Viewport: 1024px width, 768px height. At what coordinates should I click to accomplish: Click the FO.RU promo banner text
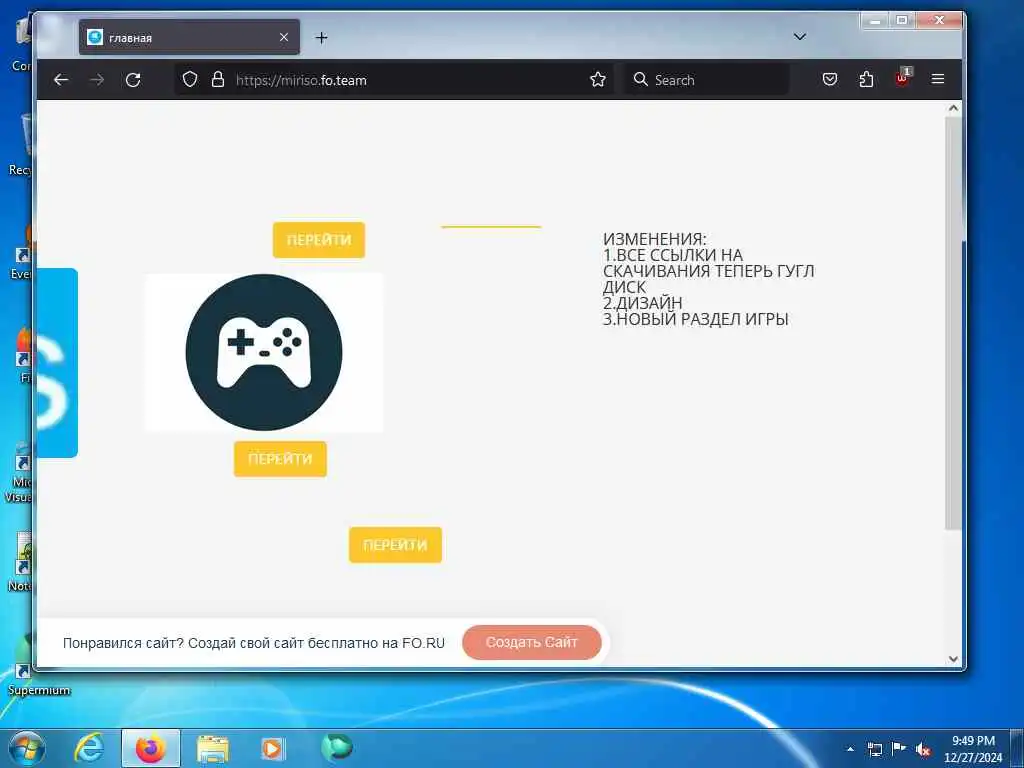point(253,643)
